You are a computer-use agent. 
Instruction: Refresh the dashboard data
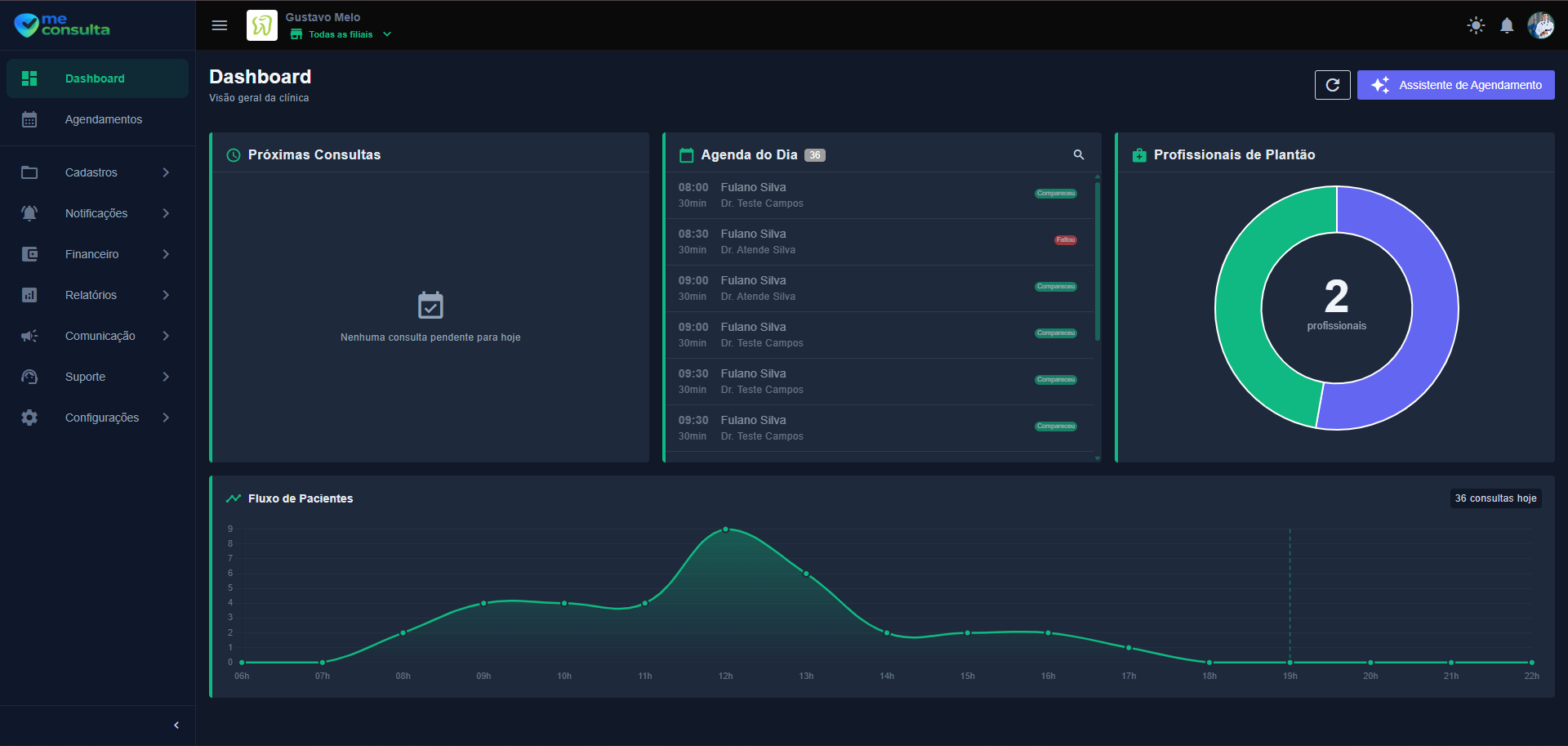click(x=1333, y=85)
